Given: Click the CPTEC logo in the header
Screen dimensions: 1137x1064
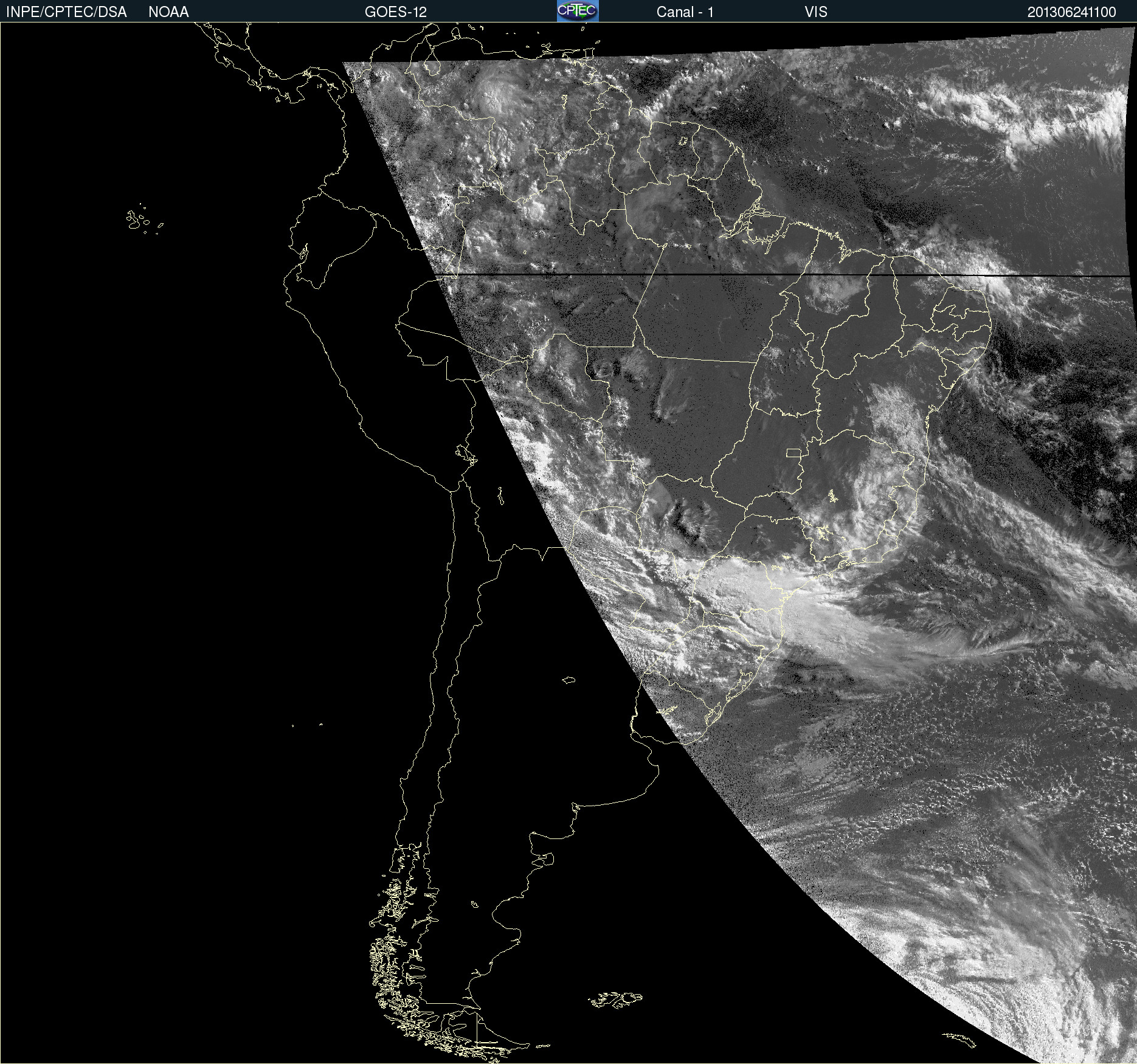Looking at the screenshot, I should point(578,11).
